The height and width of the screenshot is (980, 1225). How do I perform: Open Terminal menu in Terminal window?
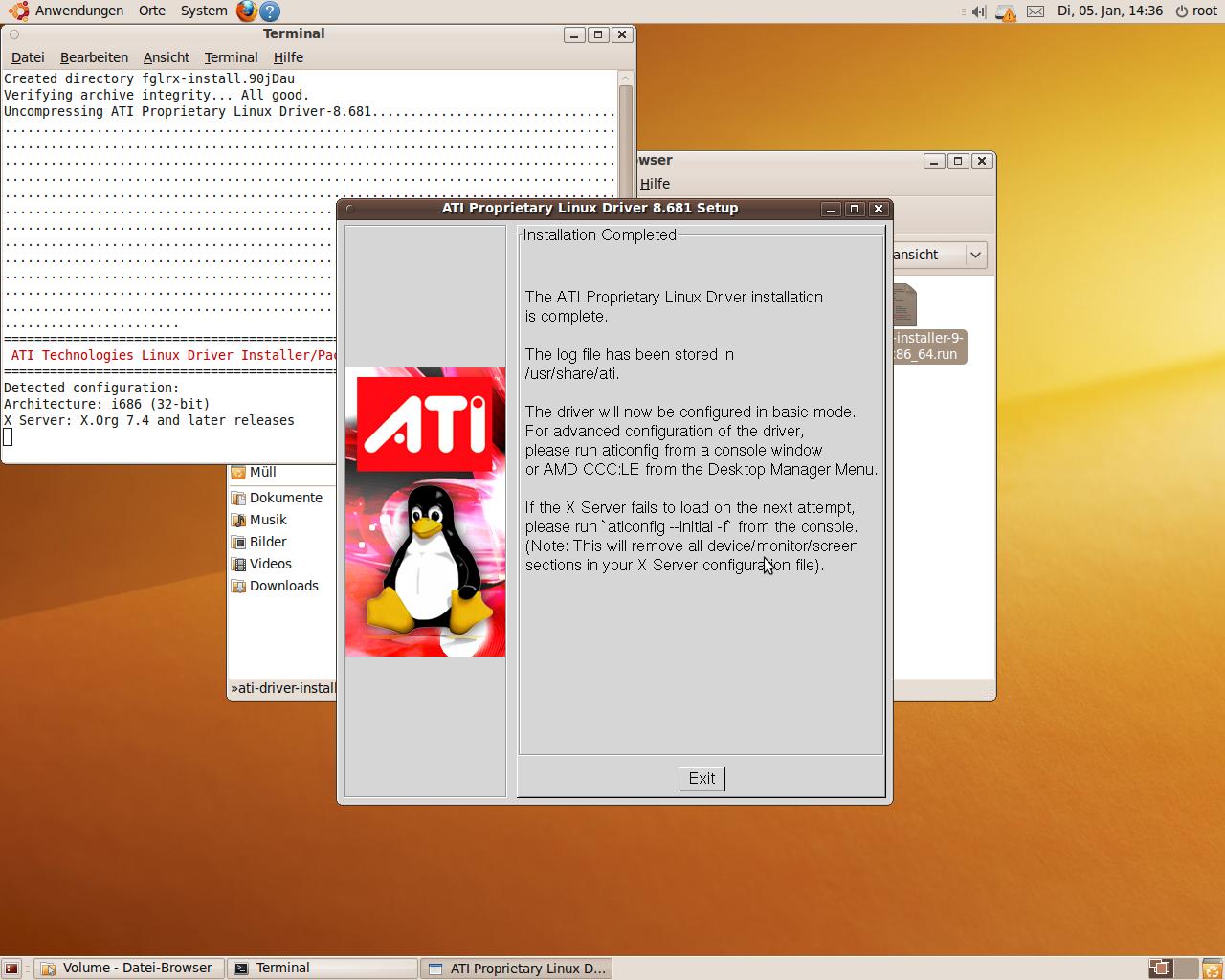(x=231, y=57)
